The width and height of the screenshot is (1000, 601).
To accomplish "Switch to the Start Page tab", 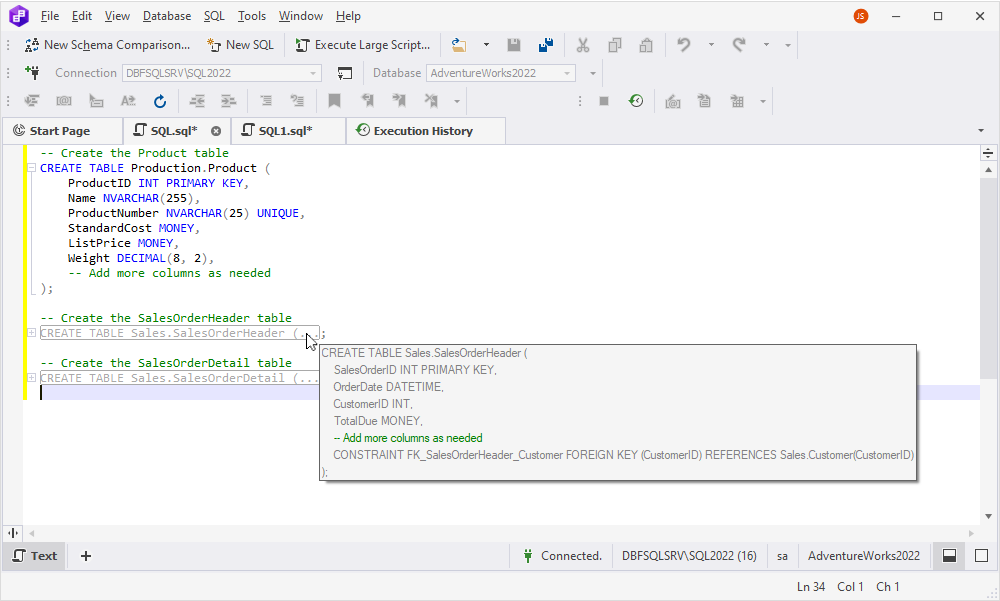I will coord(60,131).
